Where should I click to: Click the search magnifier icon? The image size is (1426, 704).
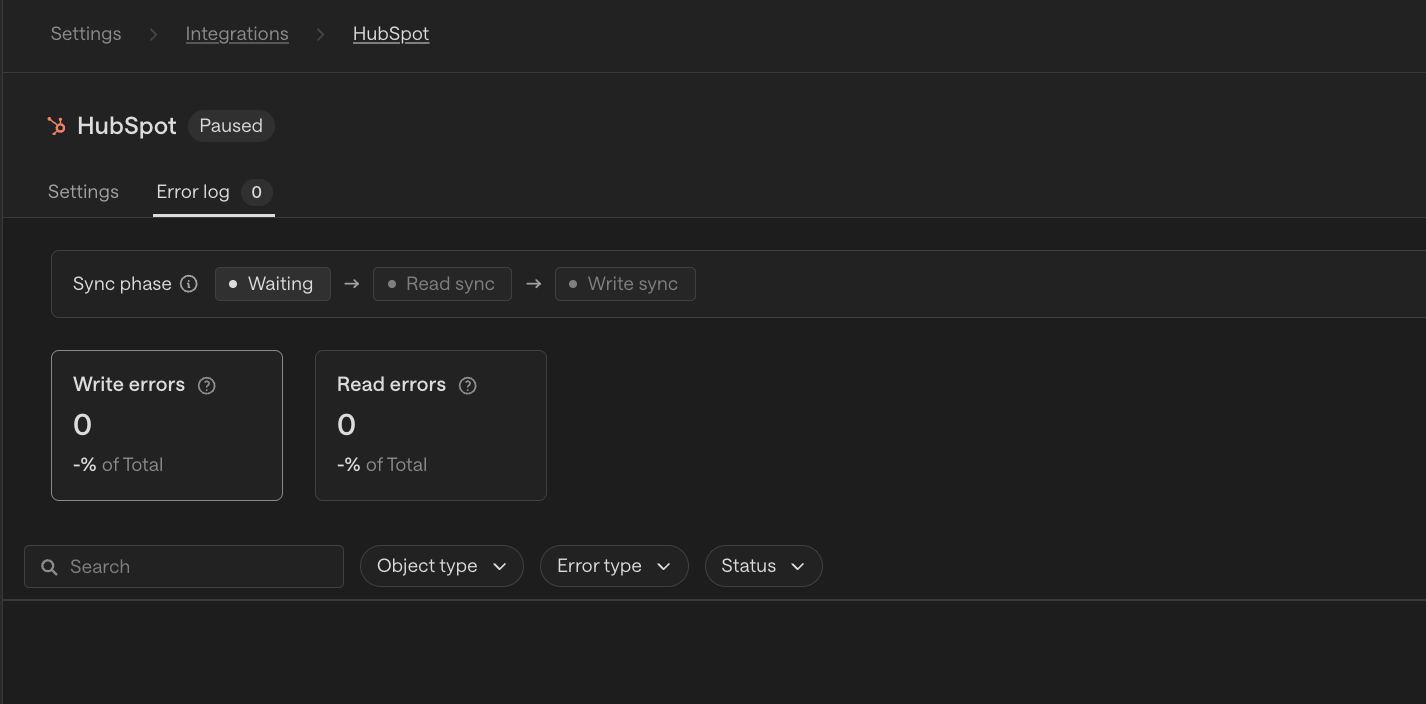point(49,567)
